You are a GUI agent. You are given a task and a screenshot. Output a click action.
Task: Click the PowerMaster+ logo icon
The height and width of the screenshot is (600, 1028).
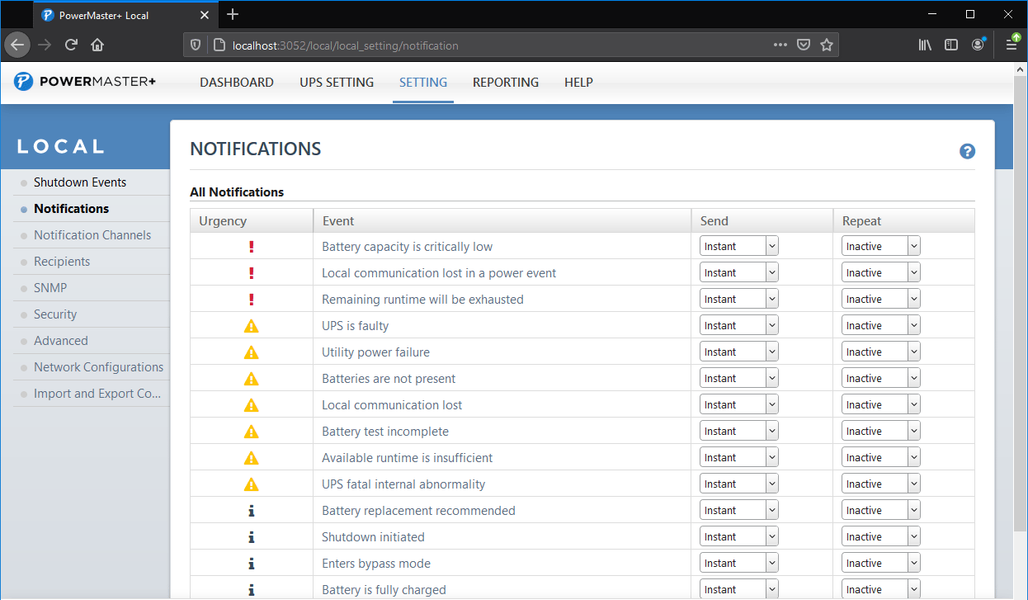coord(23,82)
